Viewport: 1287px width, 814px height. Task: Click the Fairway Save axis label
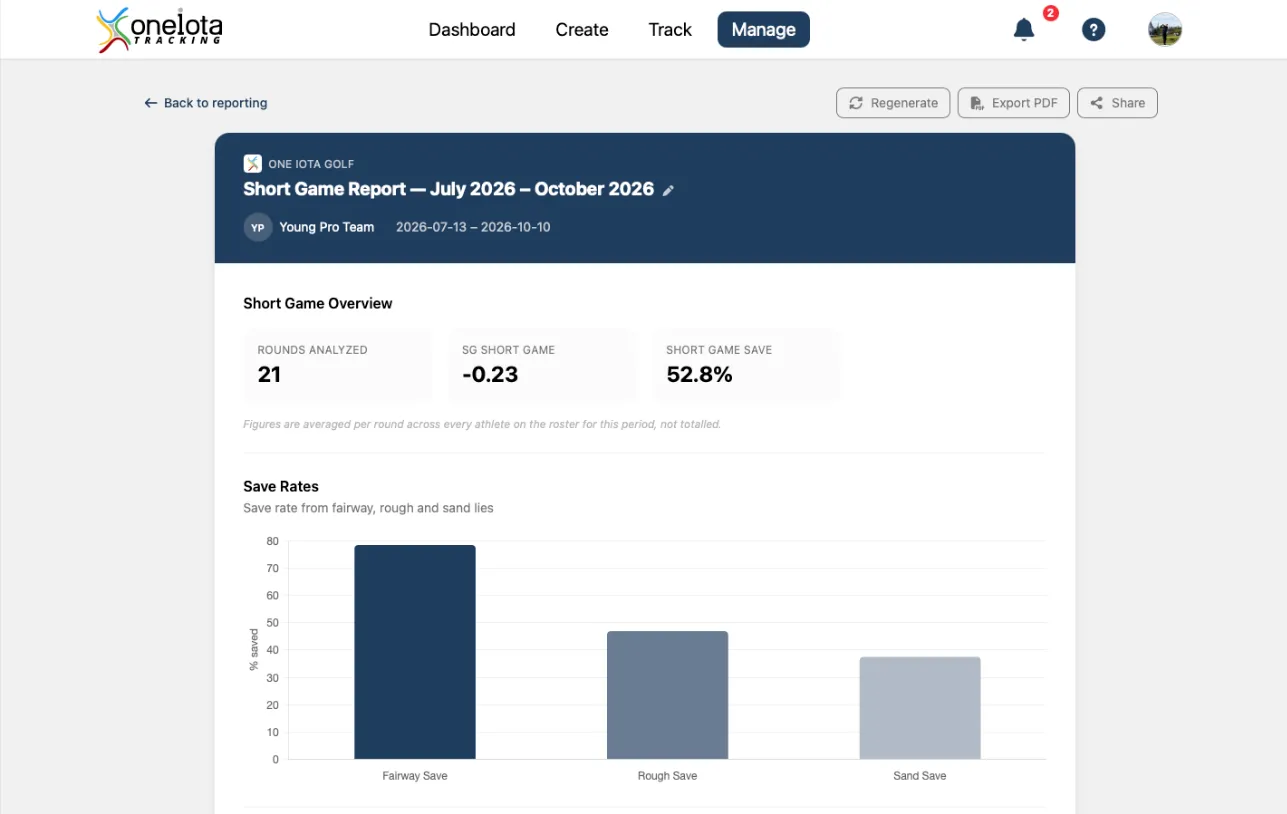pos(415,776)
